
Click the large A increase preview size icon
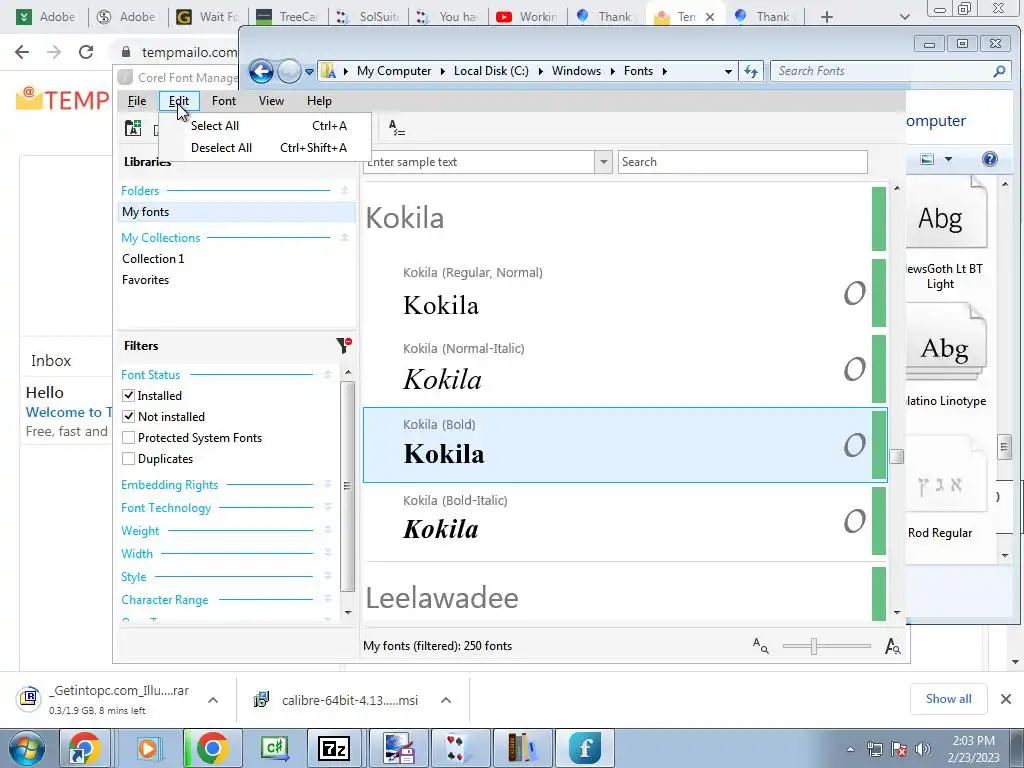[892, 647]
